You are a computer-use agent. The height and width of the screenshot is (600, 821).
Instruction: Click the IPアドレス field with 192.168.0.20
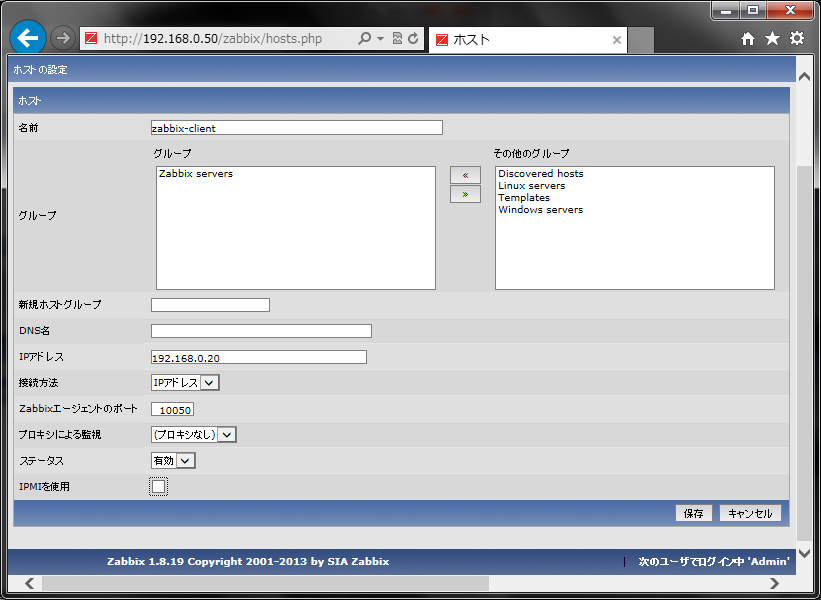click(x=259, y=358)
